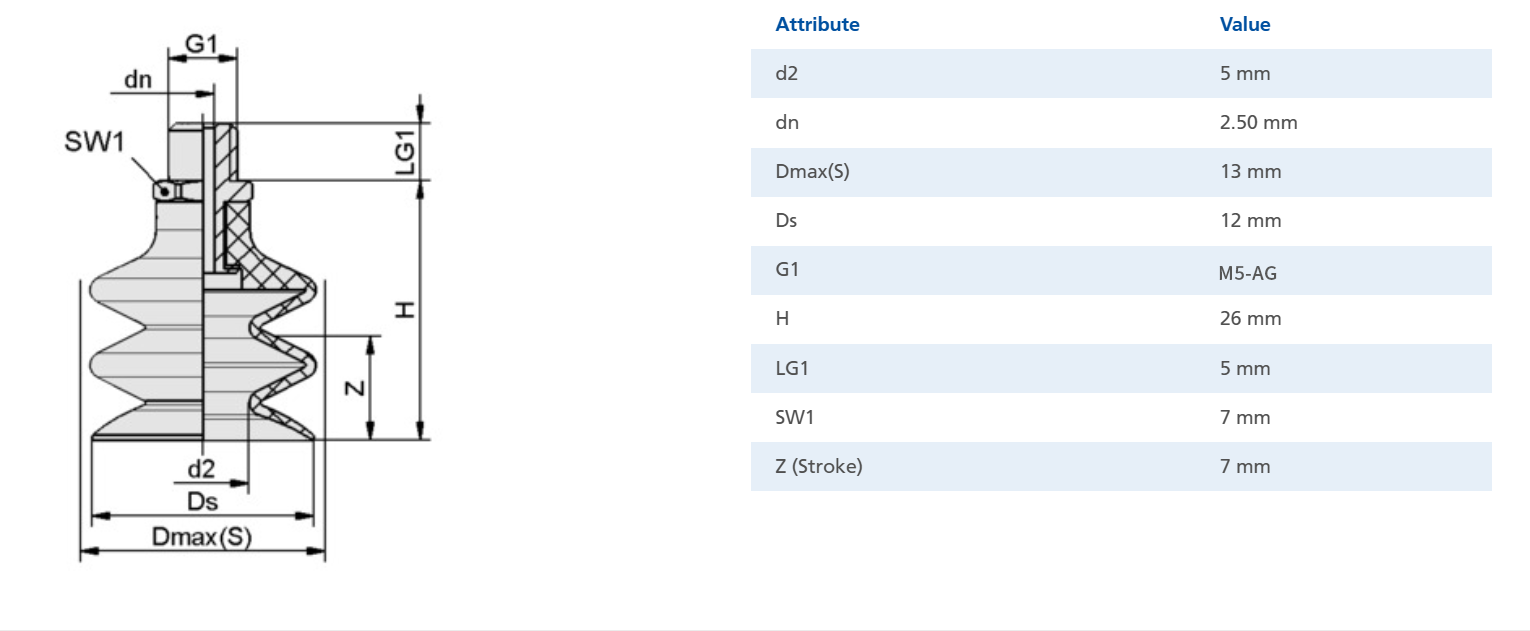Click the Attribute column header
The height and width of the screenshot is (631, 1530).
[x=817, y=25]
